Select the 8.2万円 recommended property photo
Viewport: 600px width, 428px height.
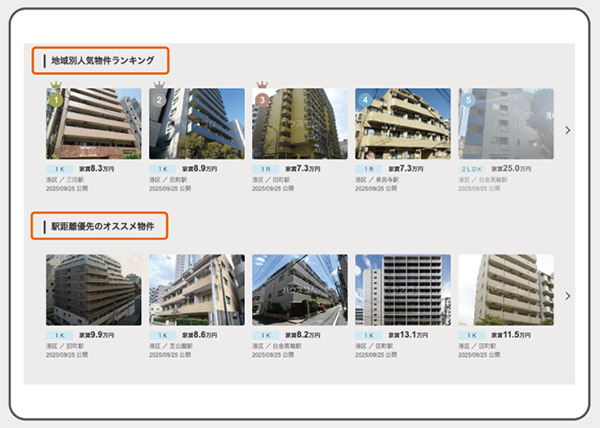tap(300, 289)
